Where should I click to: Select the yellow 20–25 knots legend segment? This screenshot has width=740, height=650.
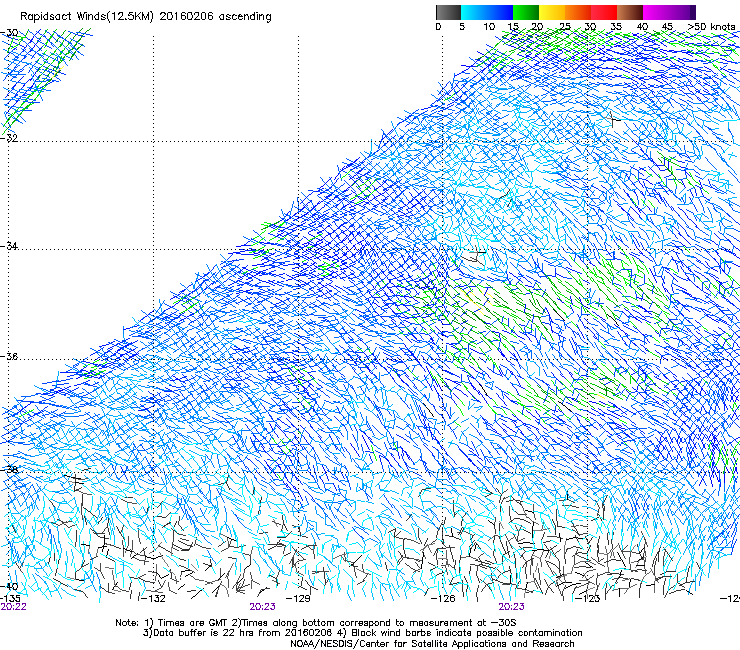[x=552, y=12]
